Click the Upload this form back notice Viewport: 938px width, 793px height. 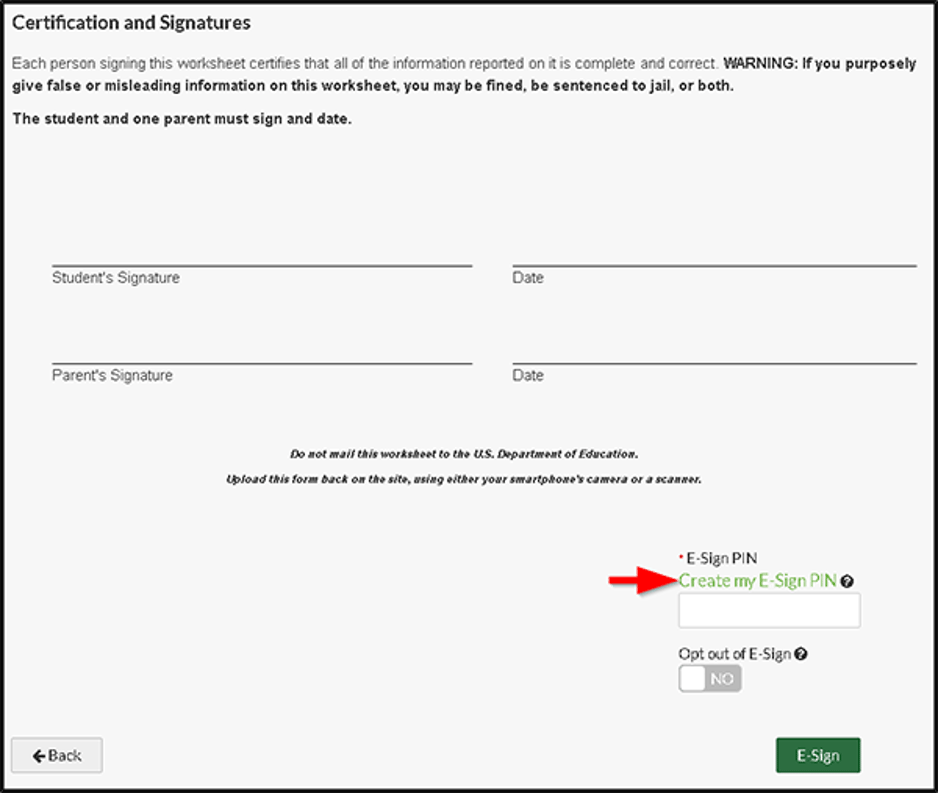point(464,479)
